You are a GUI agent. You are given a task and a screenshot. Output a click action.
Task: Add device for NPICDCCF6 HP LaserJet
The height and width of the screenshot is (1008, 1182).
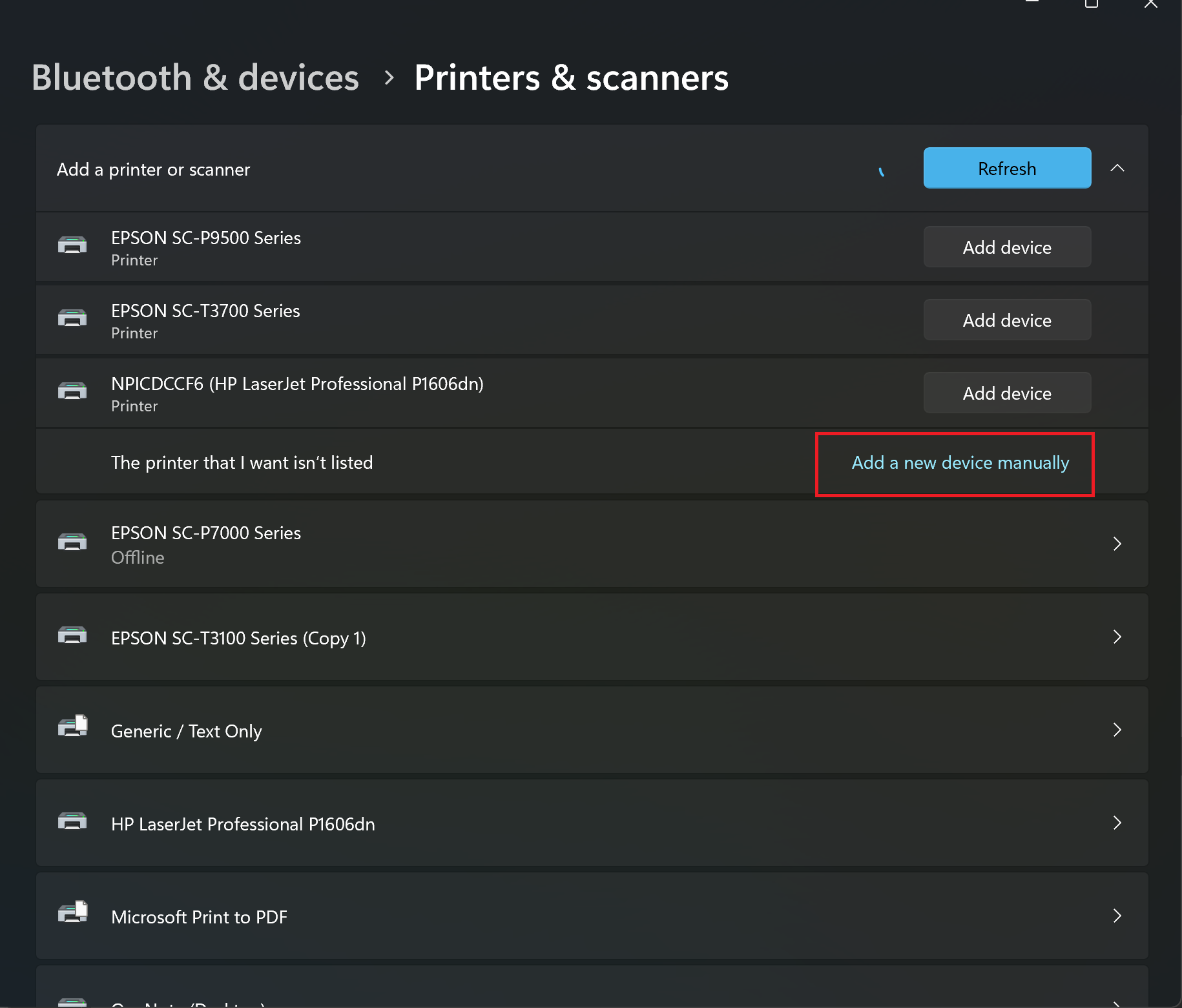coord(1007,393)
